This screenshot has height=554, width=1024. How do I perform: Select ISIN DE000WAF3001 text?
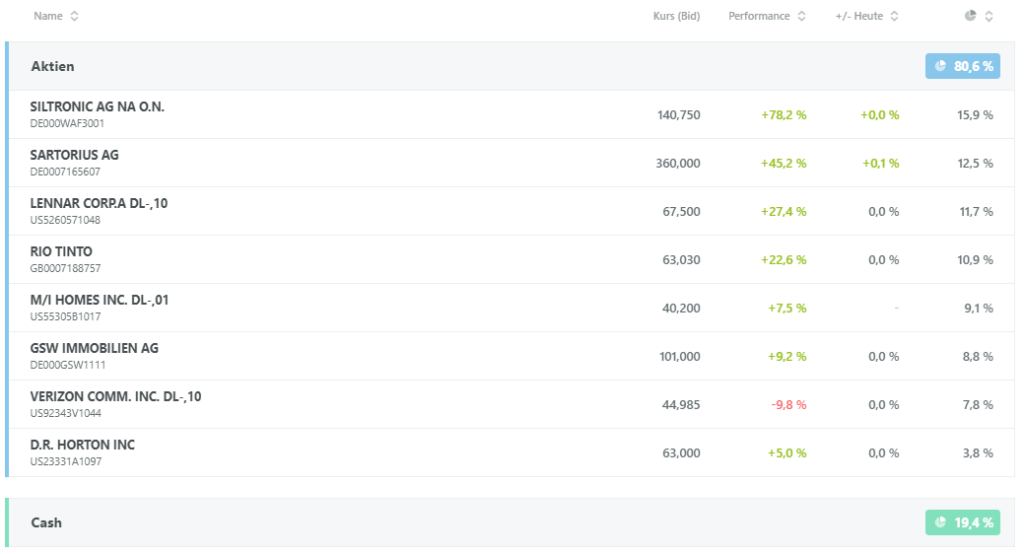[67, 123]
